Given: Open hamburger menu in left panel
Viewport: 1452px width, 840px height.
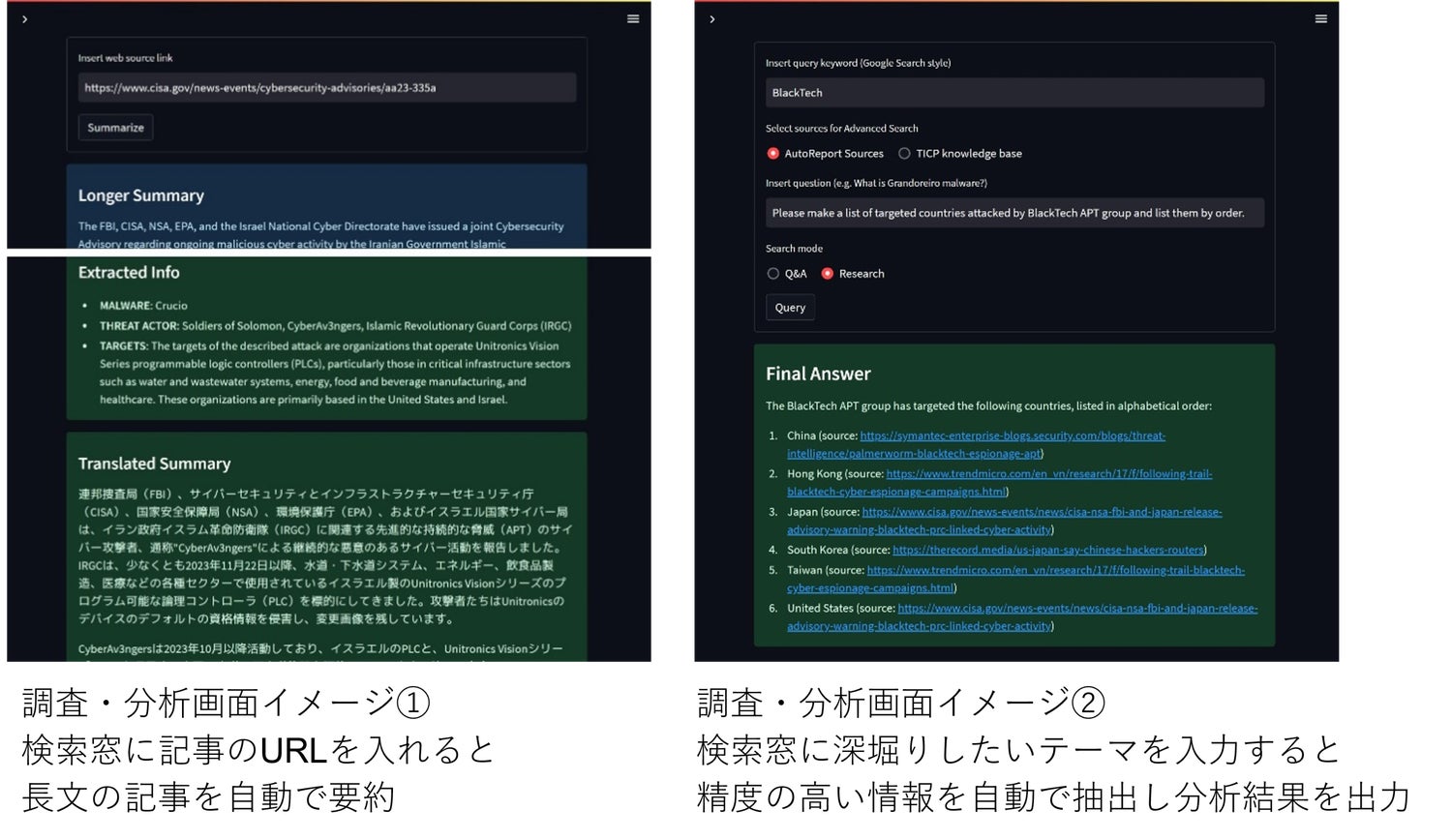Looking at the screenshot, I should point(633,19).
